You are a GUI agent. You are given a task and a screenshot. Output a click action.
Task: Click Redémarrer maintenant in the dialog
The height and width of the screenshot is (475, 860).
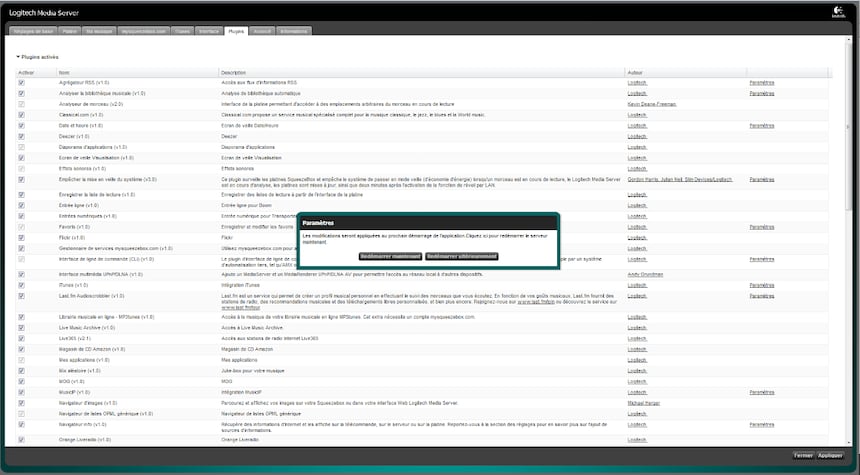pyautogui.click(x=391, y=256)
